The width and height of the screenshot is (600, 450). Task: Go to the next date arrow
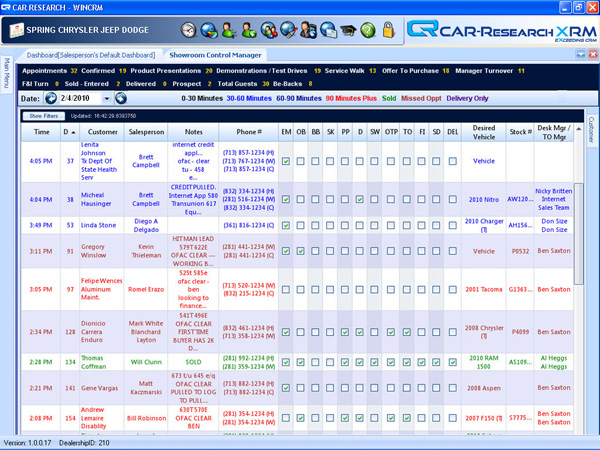pos(121,98)
